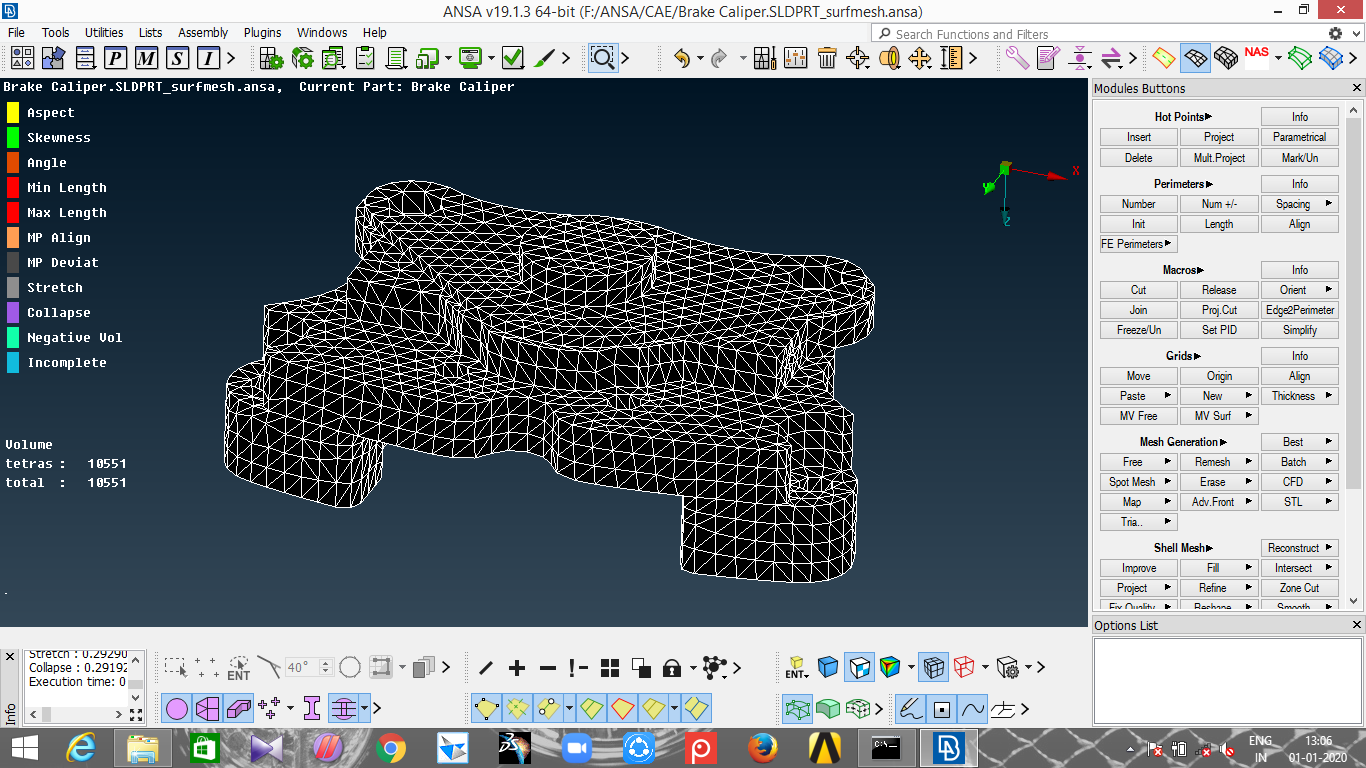This screenshot has width=1366, height=768.
Task: Click the red wireframe cube icon
Action: pyautogui.click(x=964, y=667)
